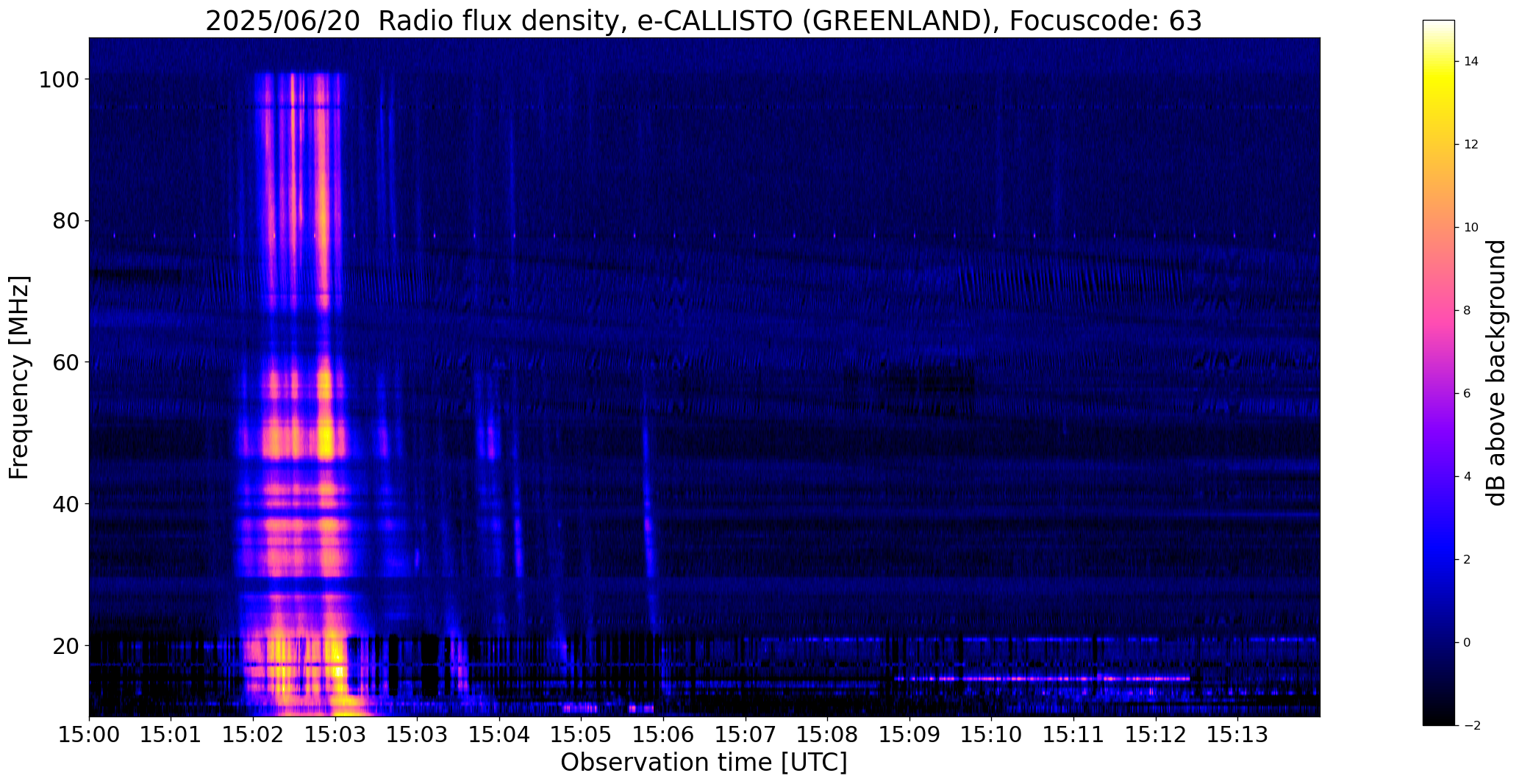Click the colorbar tick label 0

1468,643
